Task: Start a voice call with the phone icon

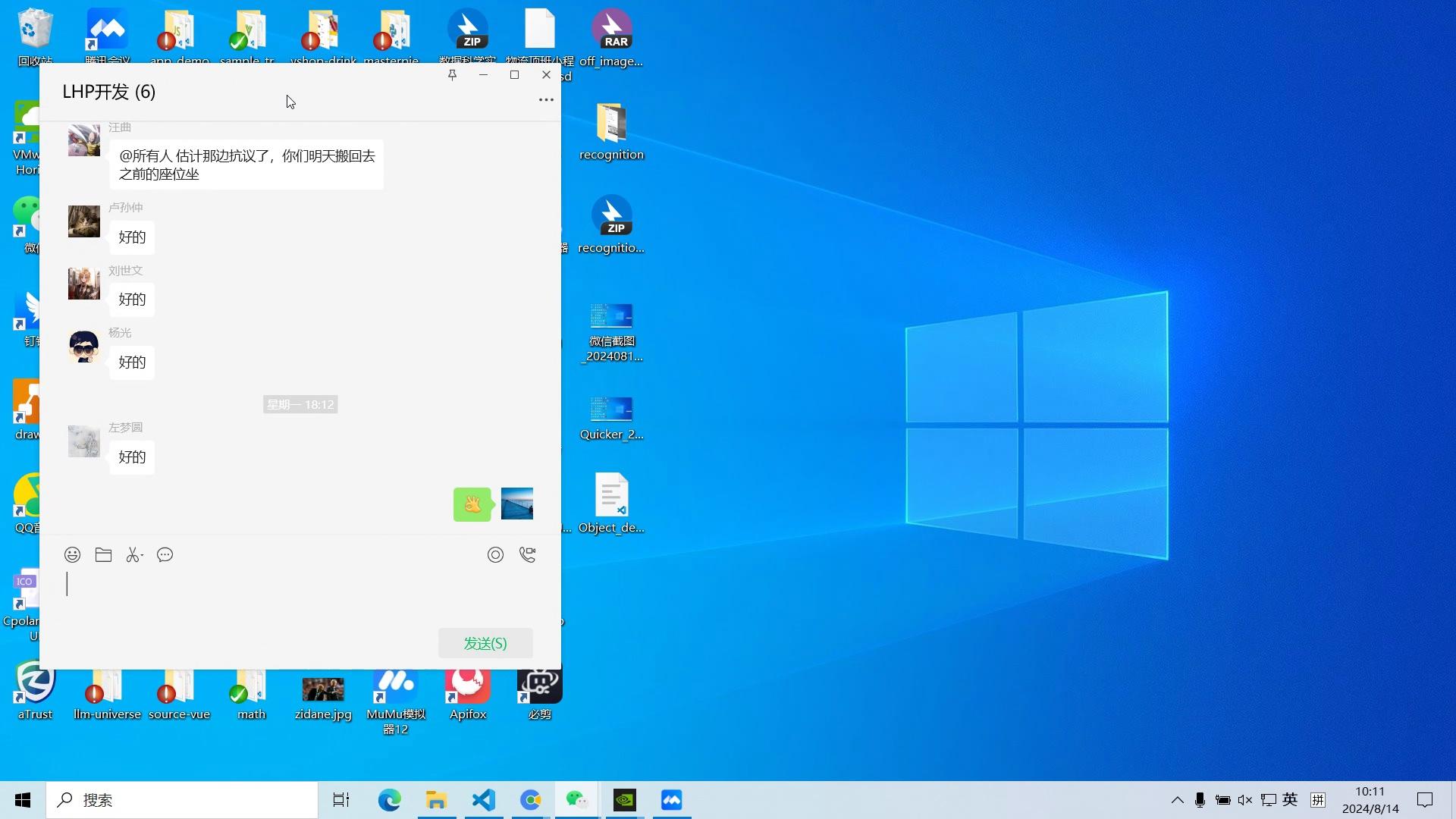Action: [x=527, y=555]
